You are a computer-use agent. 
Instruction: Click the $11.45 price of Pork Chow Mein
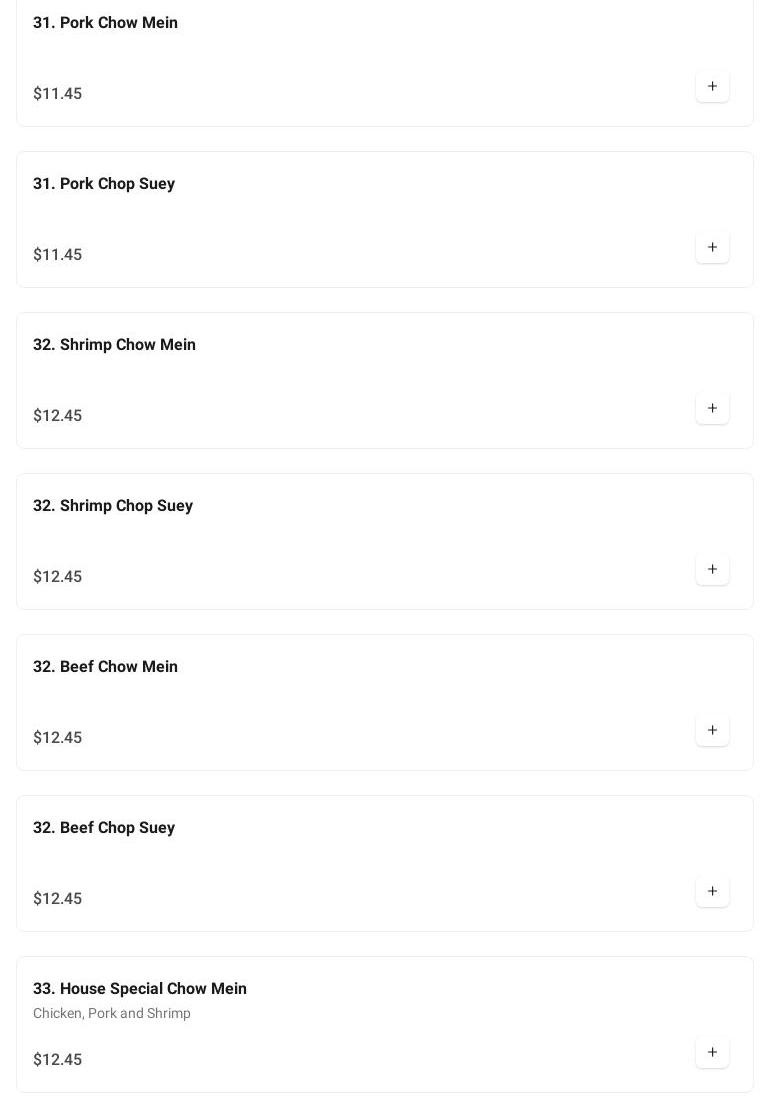pyautogui.click(x=58, y=94)
